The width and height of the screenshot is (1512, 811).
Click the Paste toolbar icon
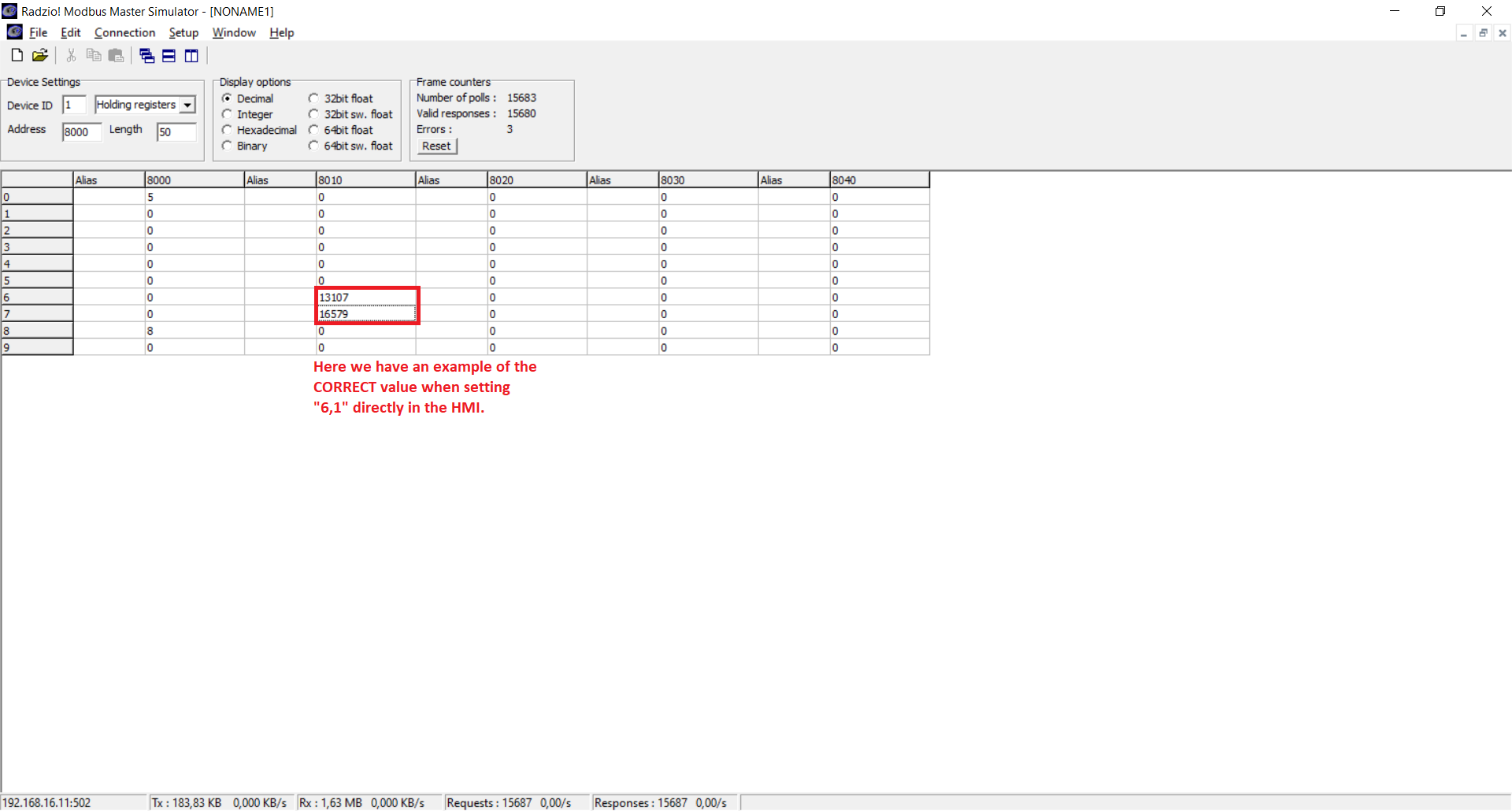(x=116, y=55)
